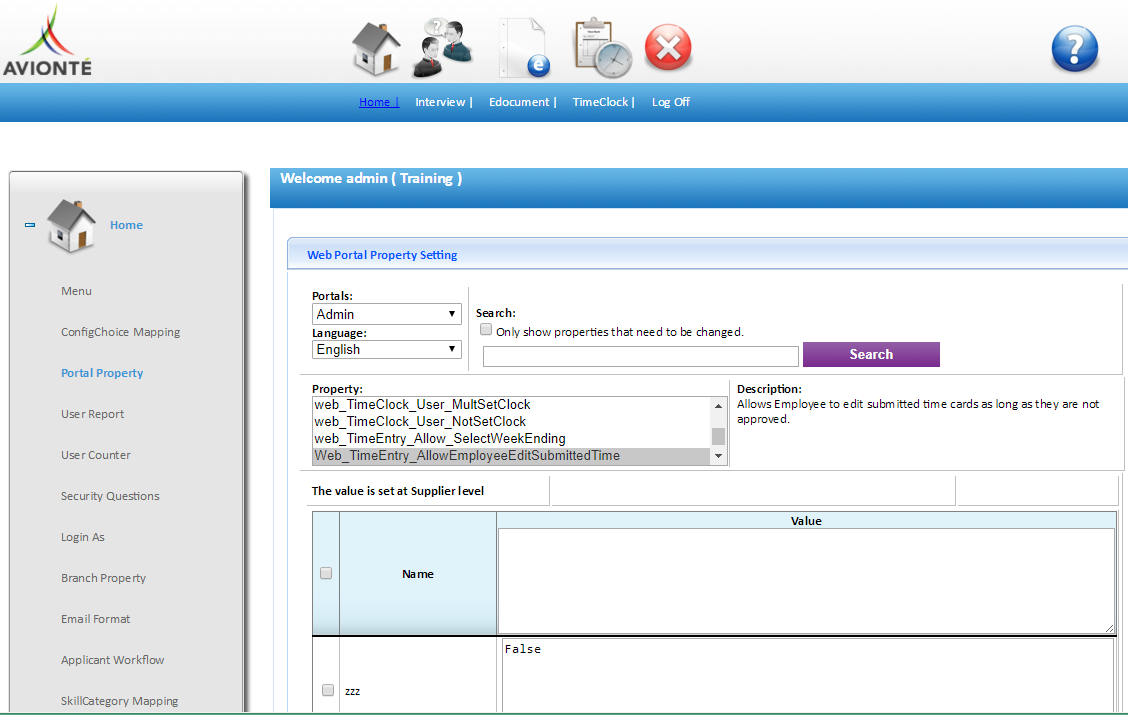Open SkillCategory Mapping in sidebar
Viewport: 1128px width, 715px height.
(119, 701)
